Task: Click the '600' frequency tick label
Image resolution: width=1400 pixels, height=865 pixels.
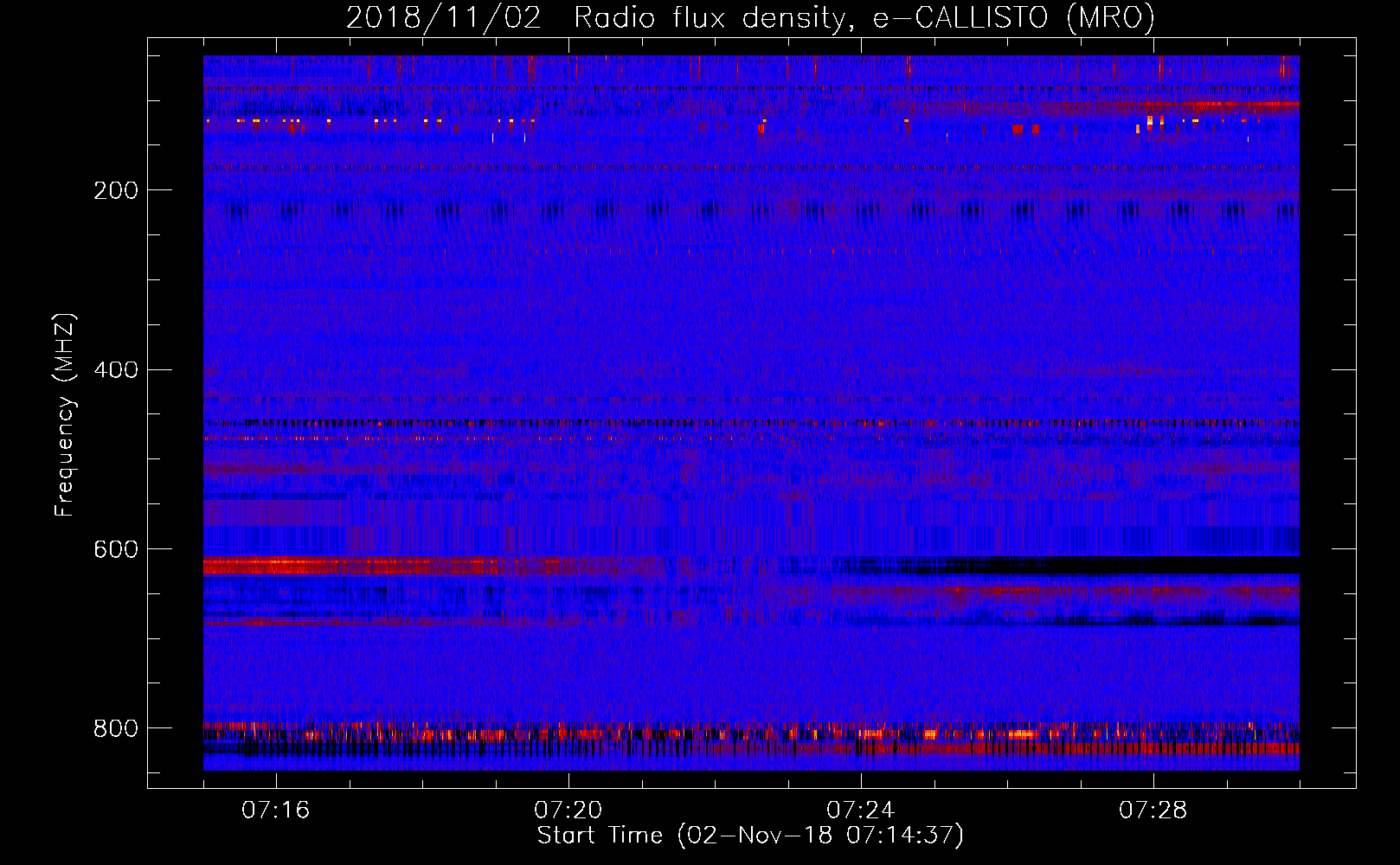Action: [116, 549]
